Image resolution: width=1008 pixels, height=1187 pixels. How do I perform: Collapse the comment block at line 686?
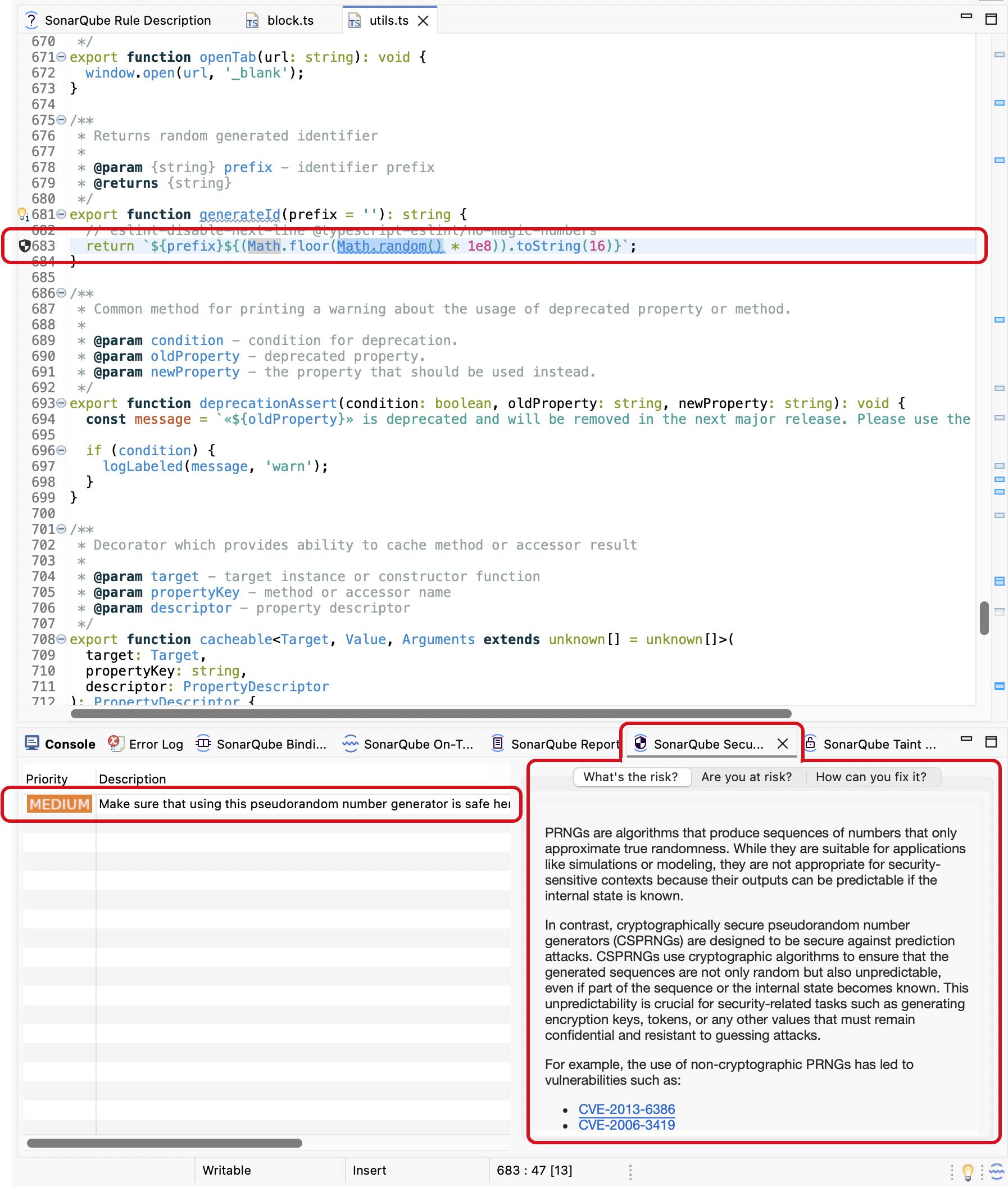[61, 293]
